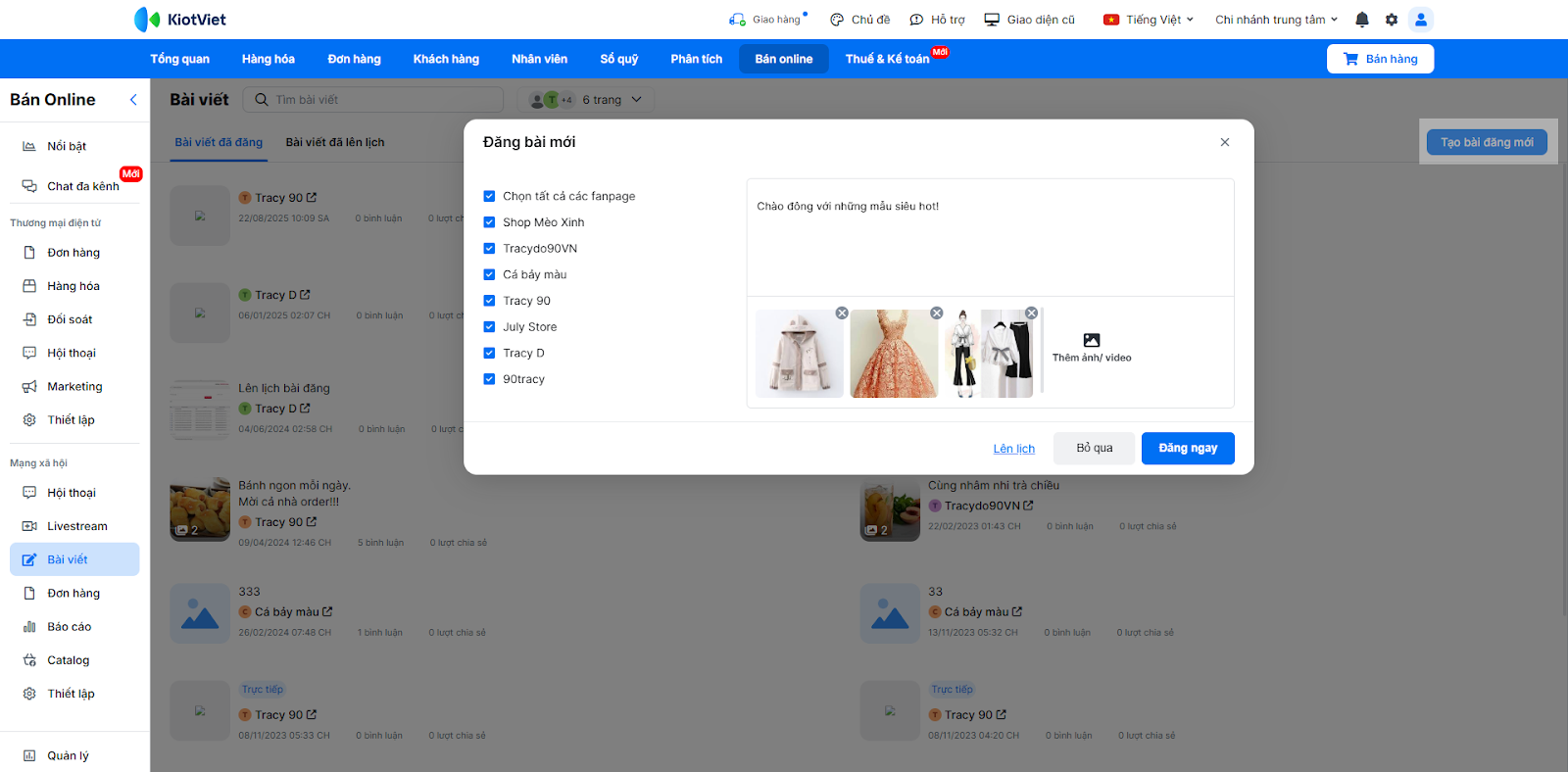
Task: Open Livestream in the sidebar
Action: pyautogui.click(x=76, y=526)
